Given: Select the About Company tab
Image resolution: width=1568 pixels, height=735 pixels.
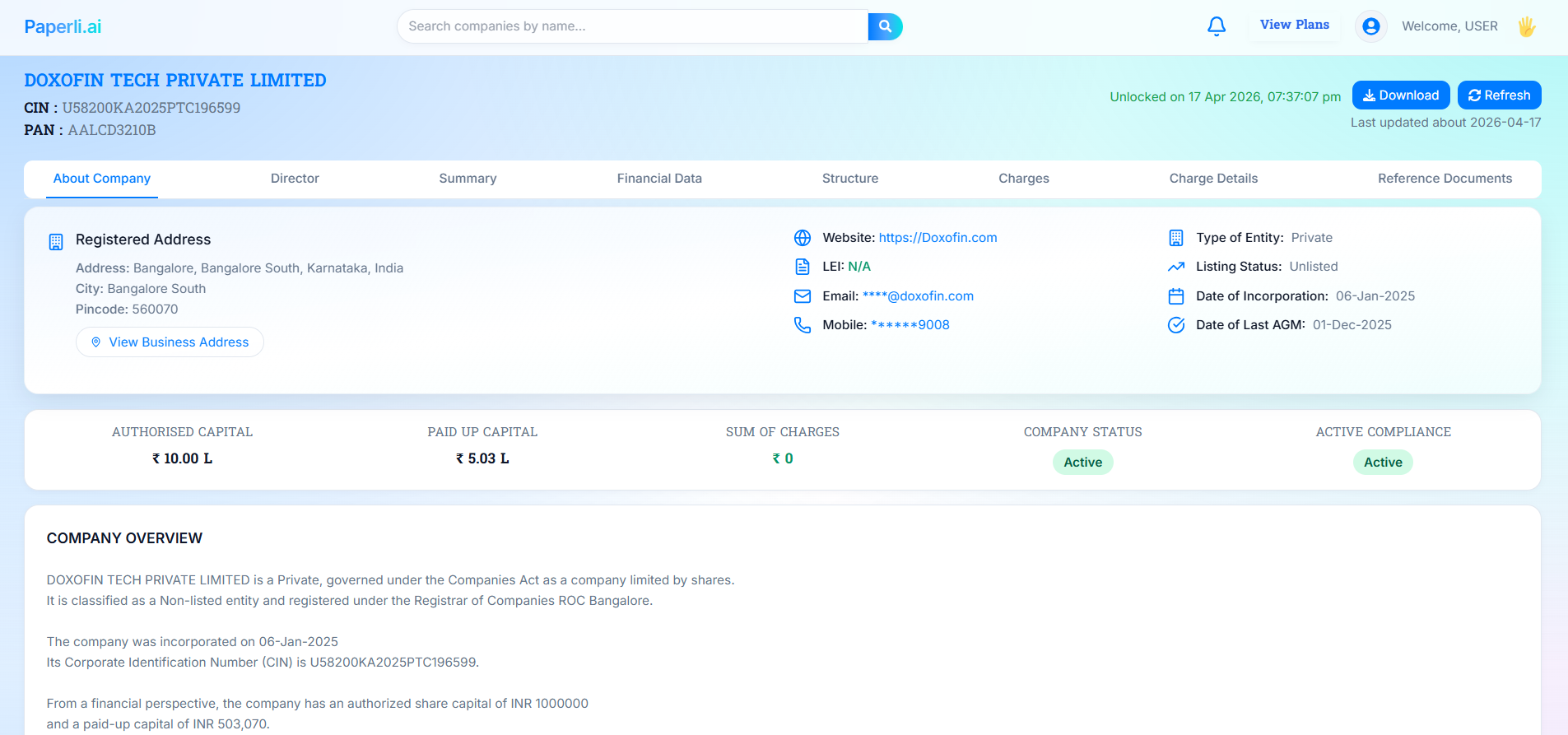Looking at the screenshot, I should [x=102, y=179].
